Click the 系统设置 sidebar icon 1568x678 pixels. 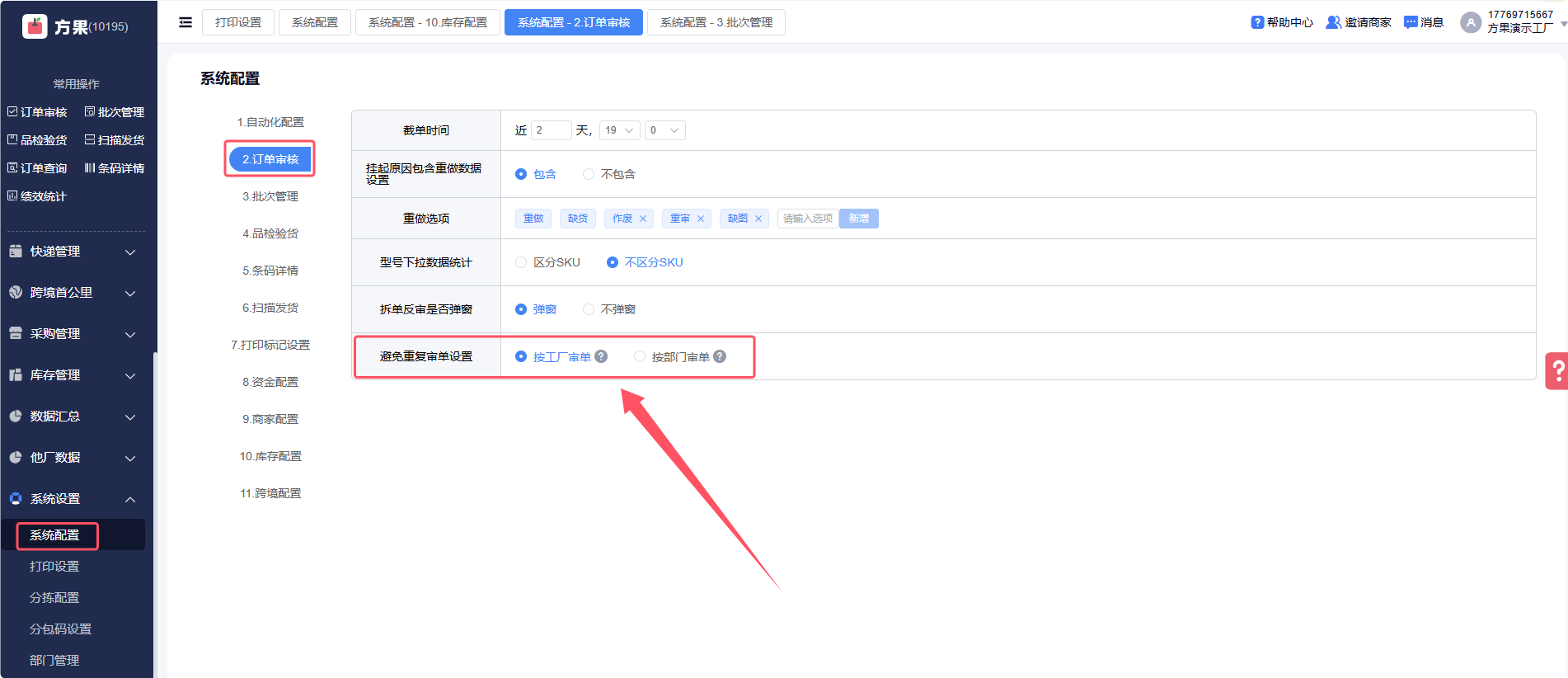[16, 499]
